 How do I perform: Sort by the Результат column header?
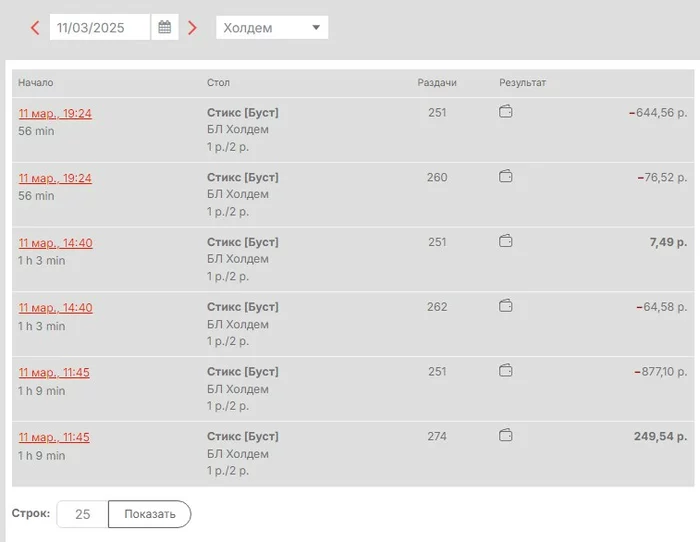[x=523, y=82]
